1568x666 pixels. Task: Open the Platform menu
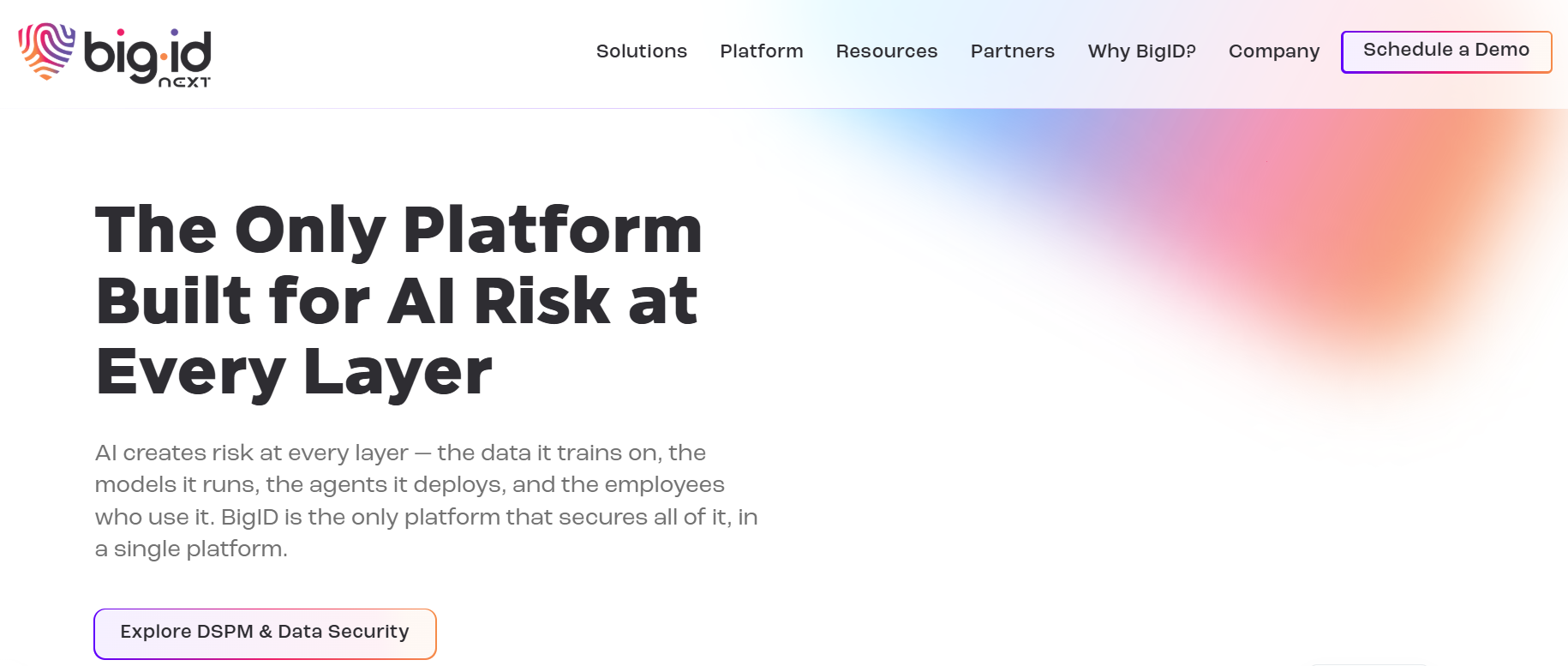pyautogui.click(x=761, y=51)
